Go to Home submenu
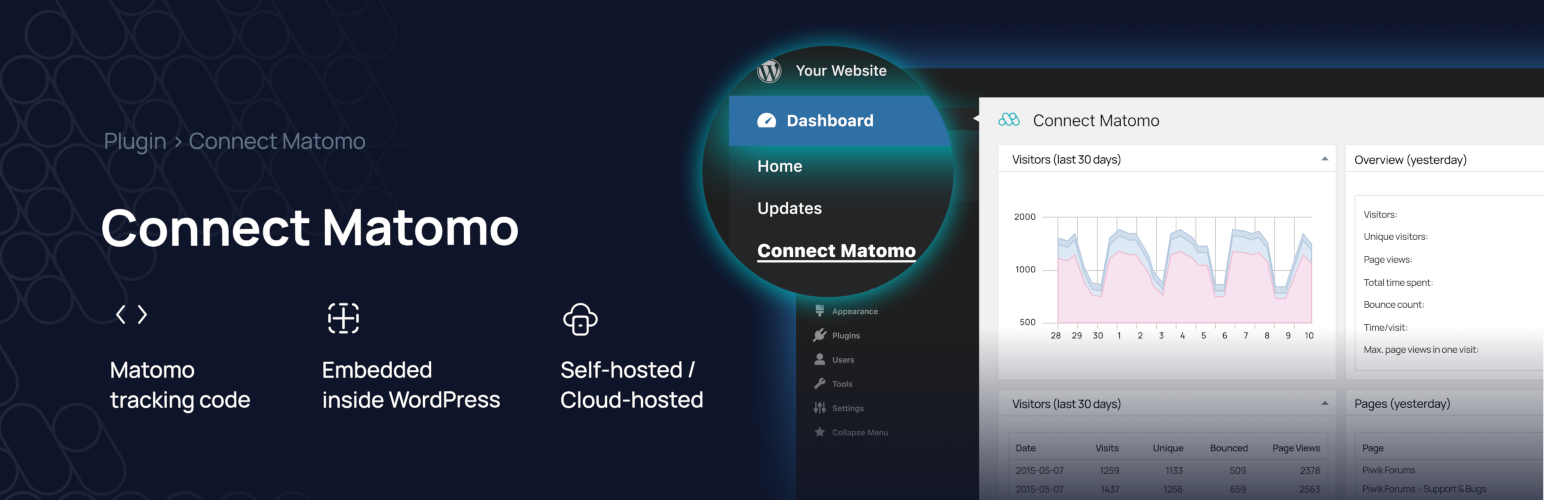Screen dimensions: 1544x500 tap(780, 166)
